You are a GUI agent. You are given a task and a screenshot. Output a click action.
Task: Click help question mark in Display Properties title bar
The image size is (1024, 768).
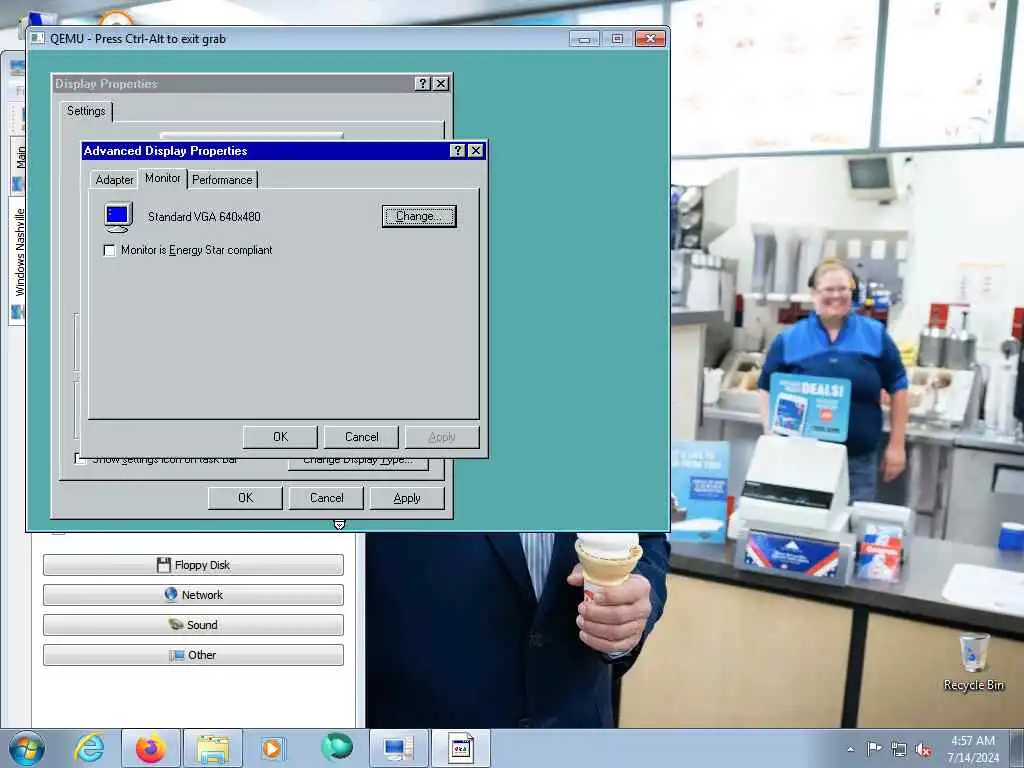coord(423,84)
